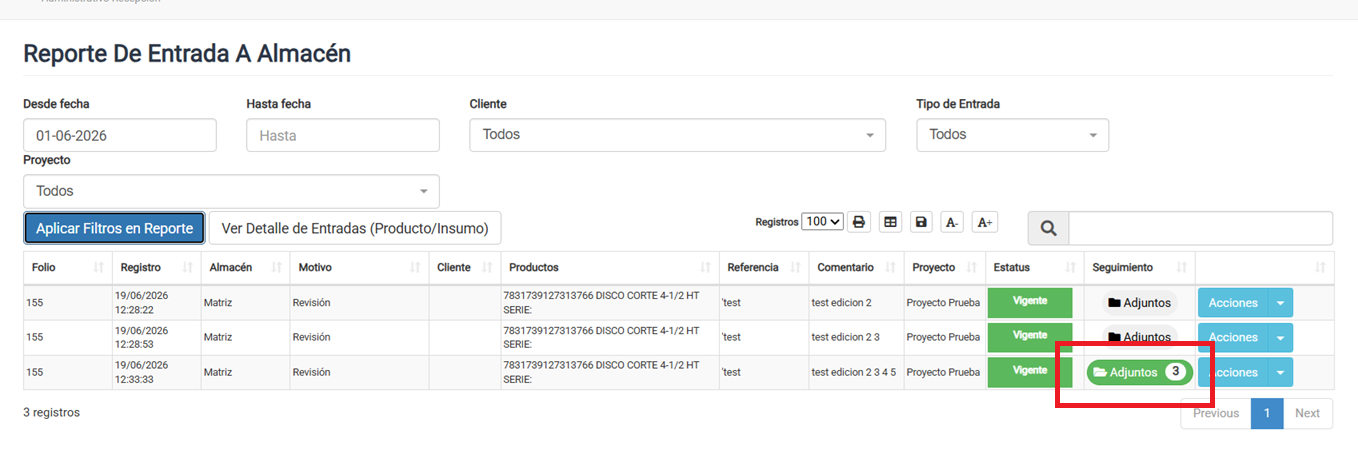The height and width of the screenshot is (470, 1358).
Task: Click the comment cell 'test edicion 2 3 4 5'
Action: [854, 372]
